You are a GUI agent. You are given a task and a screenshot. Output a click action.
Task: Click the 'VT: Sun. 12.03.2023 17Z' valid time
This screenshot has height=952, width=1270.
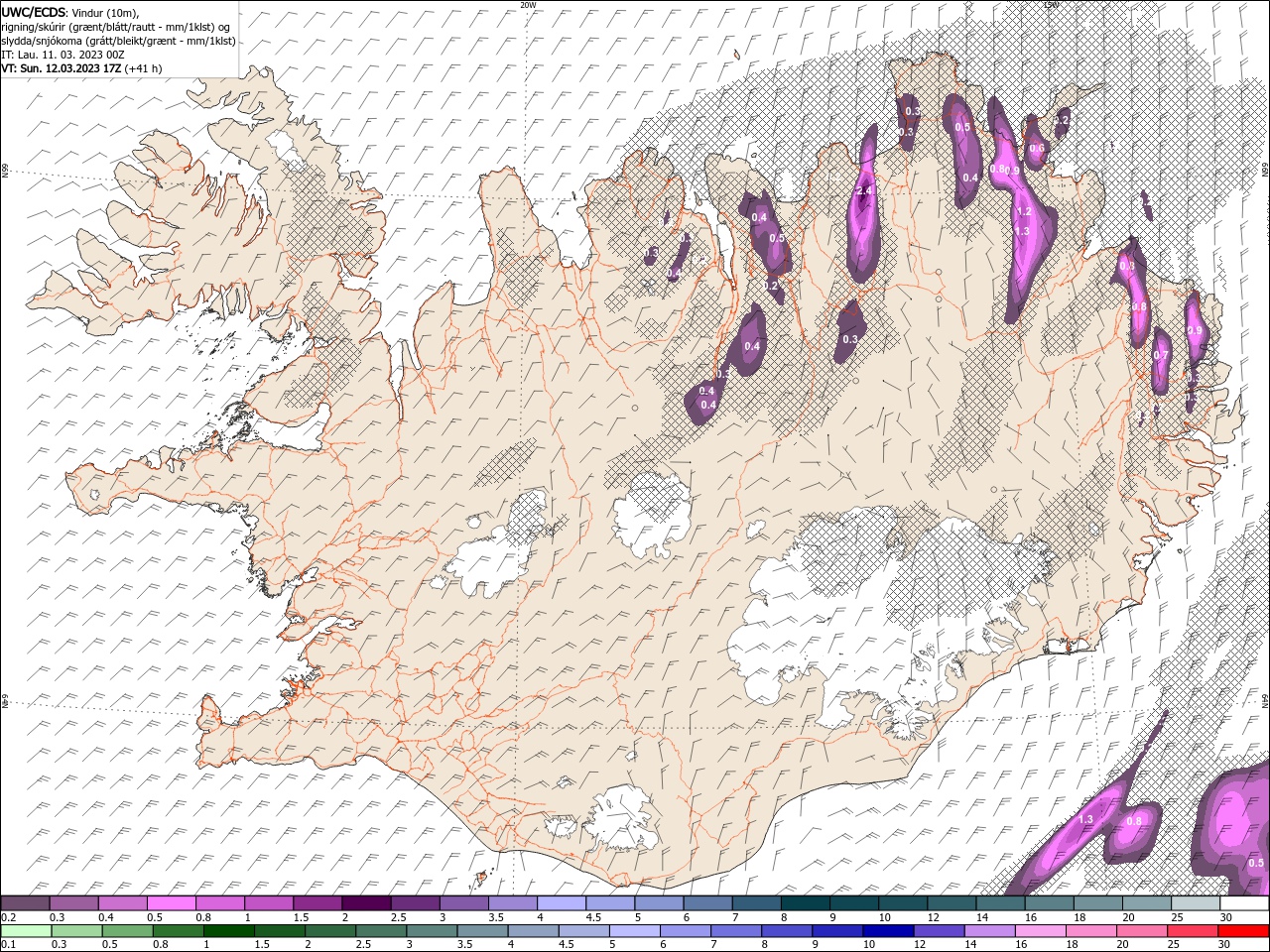pos(62,68)
